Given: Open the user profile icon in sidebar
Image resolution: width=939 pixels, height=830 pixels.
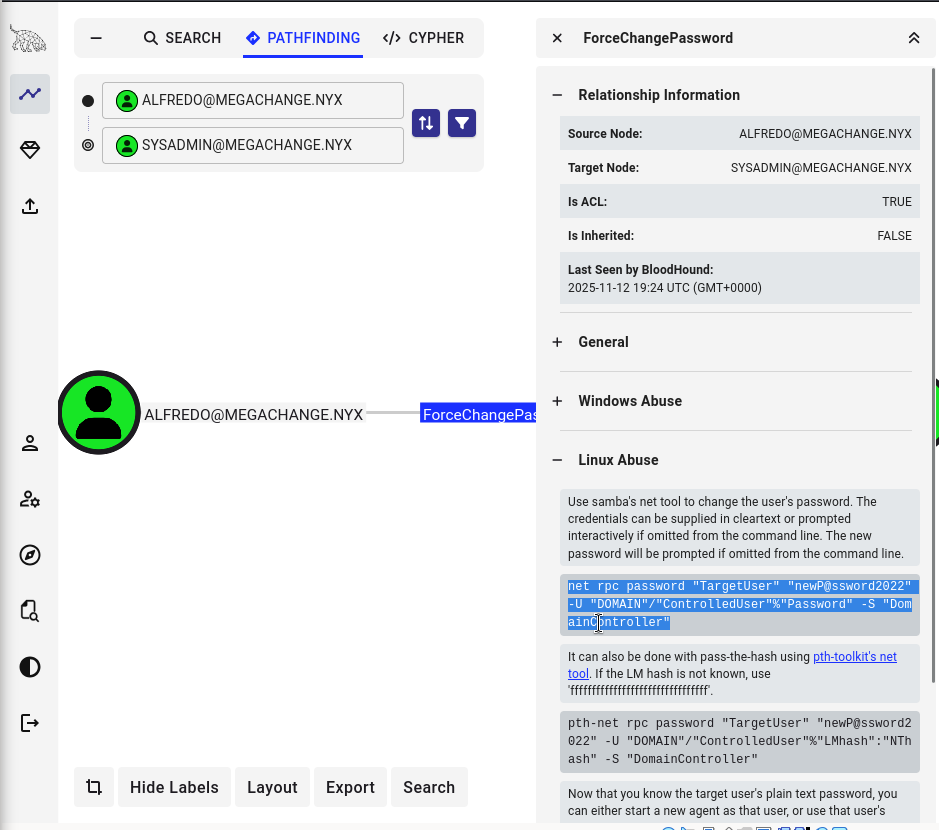Looking at the screenshot, I should (30, 443).
